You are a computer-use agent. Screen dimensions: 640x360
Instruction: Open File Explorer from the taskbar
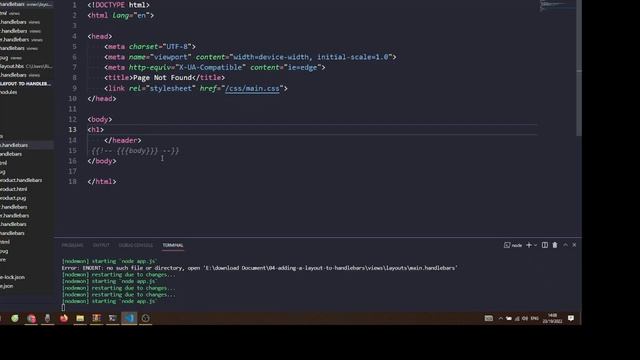point(80,318)
